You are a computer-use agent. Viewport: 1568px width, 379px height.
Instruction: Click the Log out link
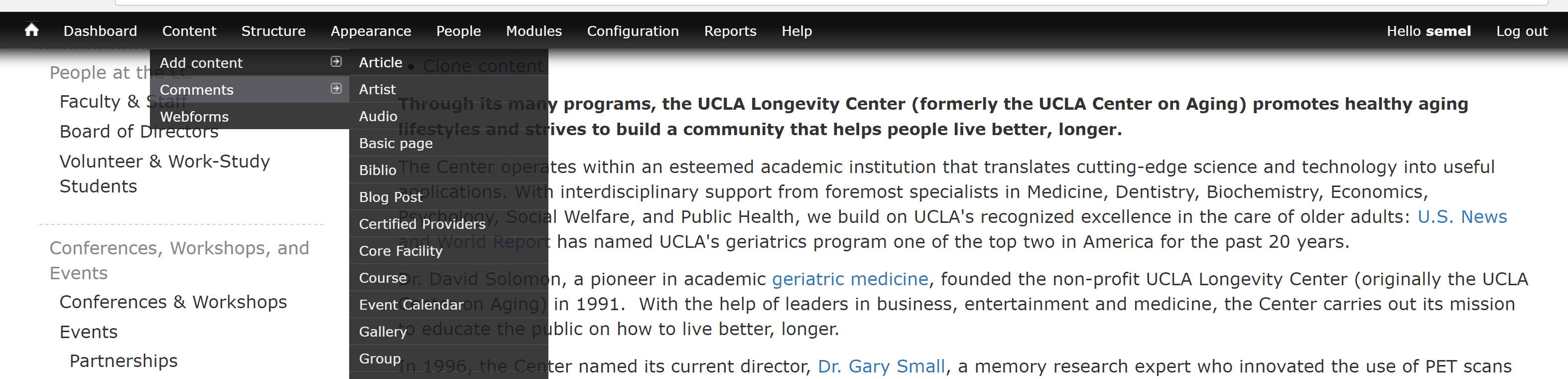coord(1521,31)
